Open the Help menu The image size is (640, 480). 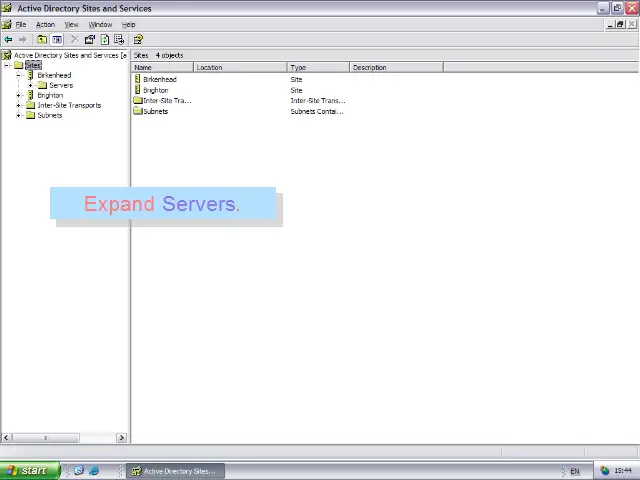coord(129,24)
